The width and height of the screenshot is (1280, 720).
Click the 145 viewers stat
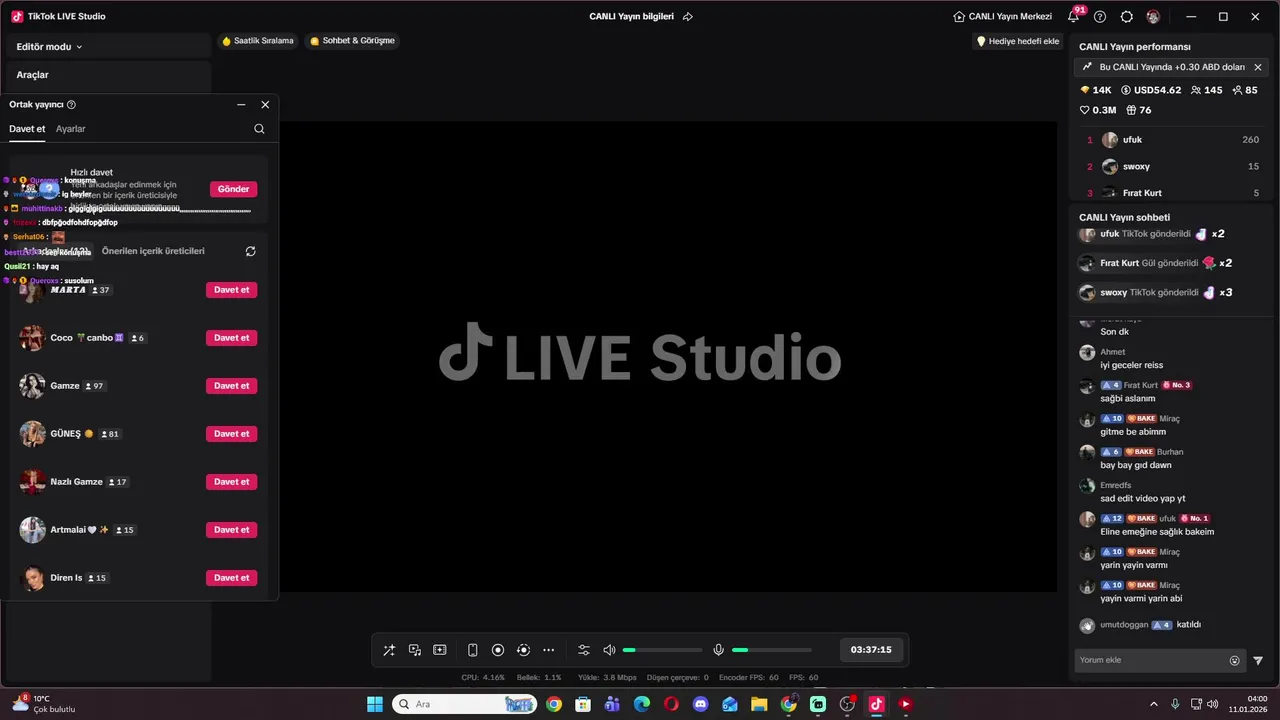coord(1207,90)
